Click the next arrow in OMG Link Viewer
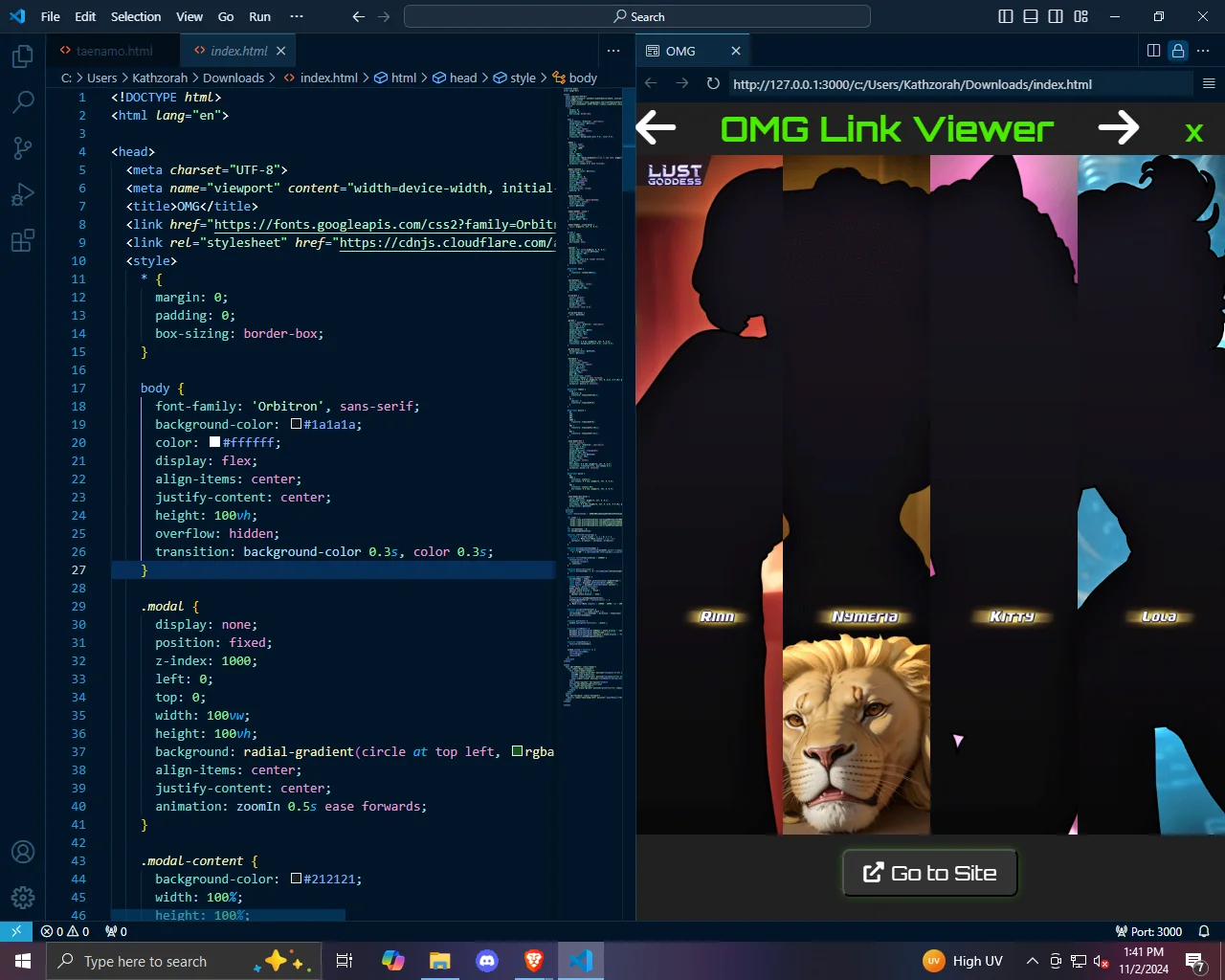 point(1119,127)
